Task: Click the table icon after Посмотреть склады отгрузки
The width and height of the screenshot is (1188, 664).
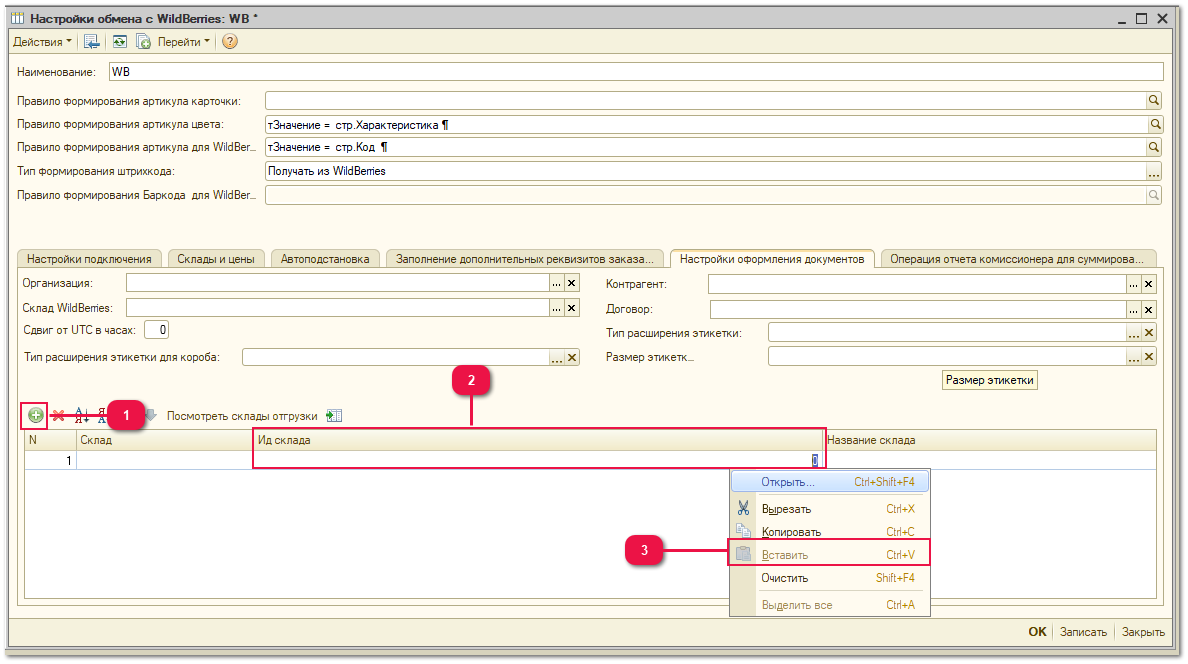Action: (334, 415)
